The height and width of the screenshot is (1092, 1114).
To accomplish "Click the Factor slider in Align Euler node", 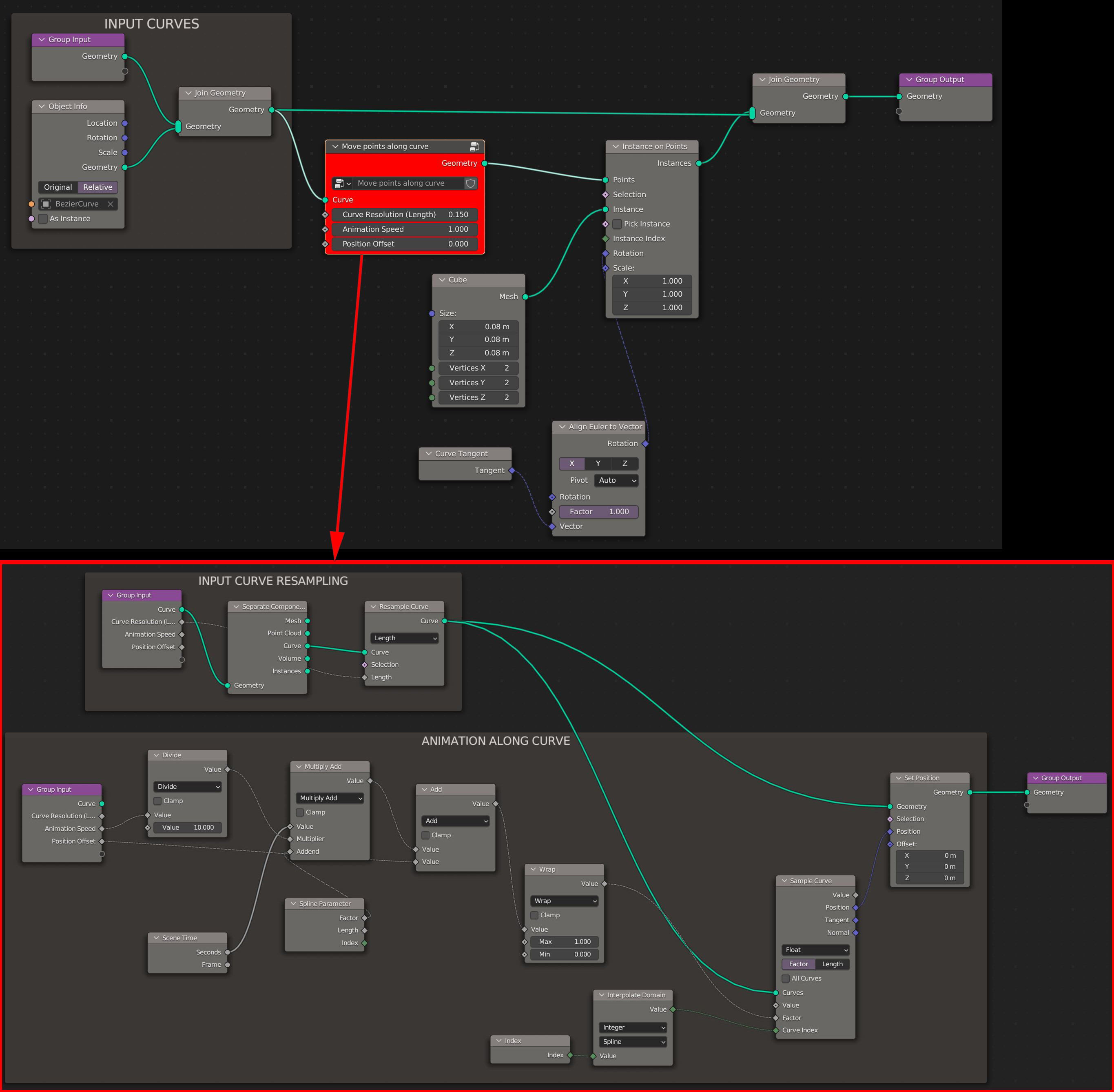I will [598, 512].
